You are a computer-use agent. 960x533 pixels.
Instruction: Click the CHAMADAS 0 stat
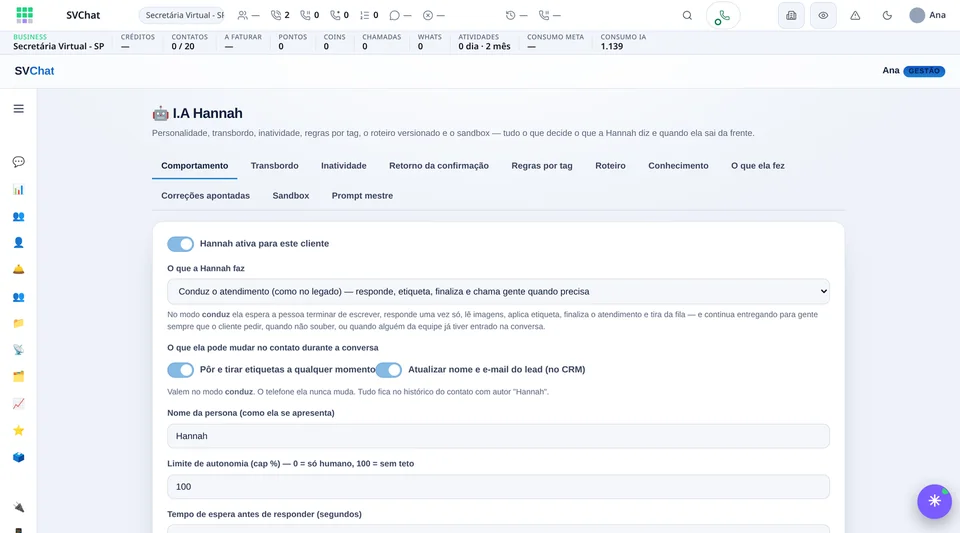[381, 42]
